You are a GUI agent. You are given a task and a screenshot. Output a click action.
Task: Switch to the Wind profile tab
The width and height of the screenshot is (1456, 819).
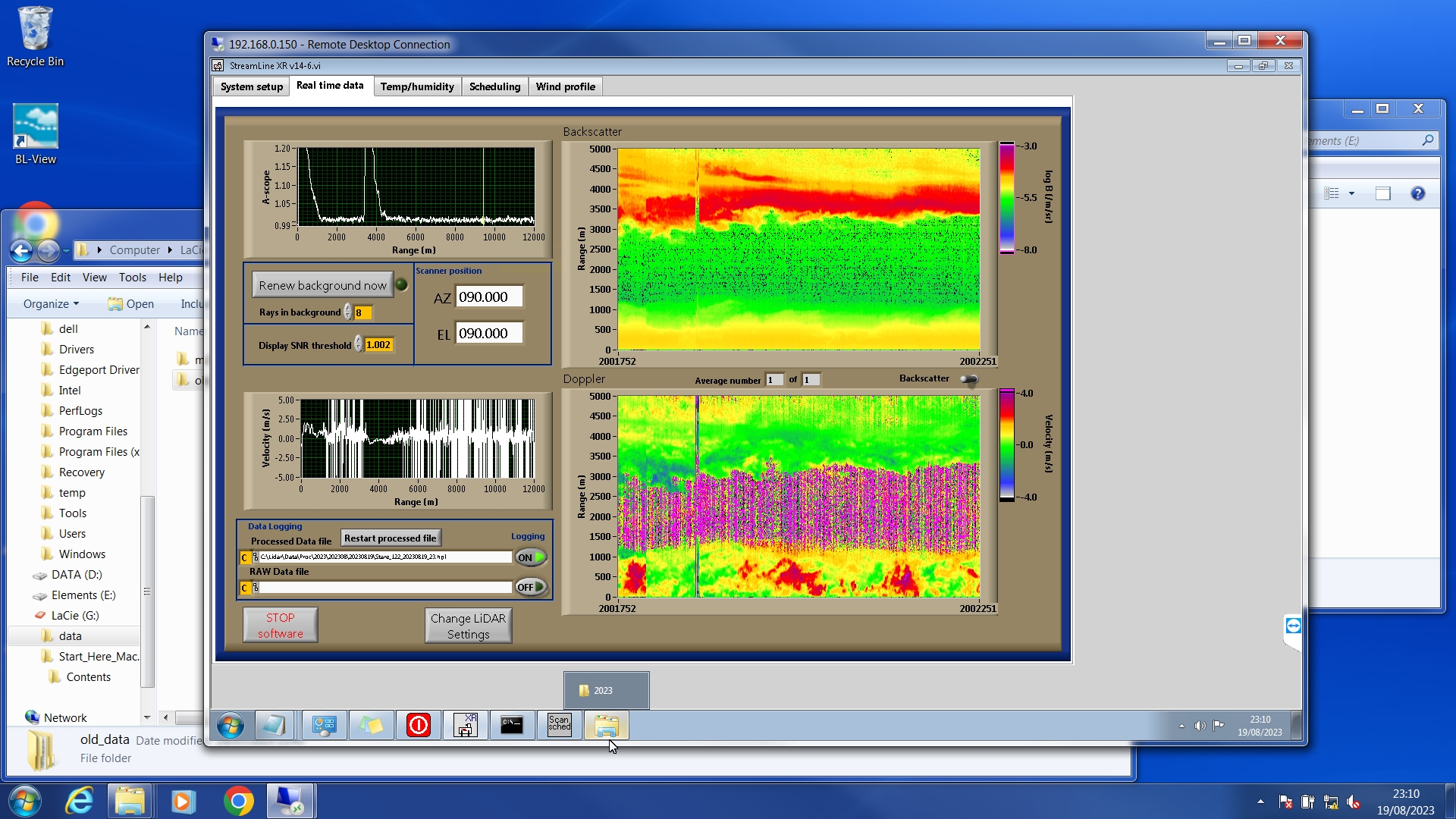coord(565,86)
